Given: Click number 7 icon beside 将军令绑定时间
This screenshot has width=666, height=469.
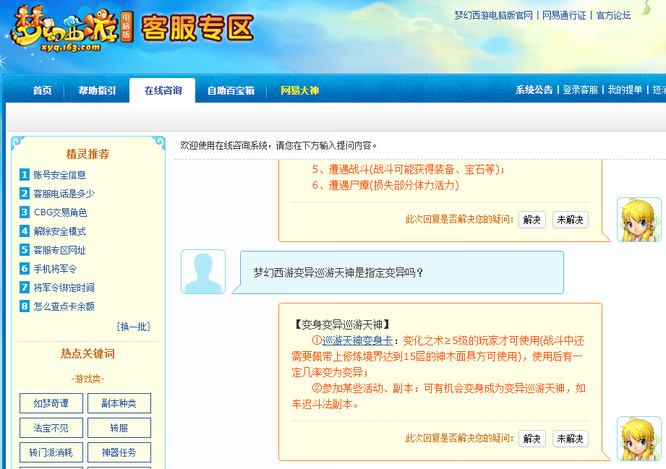Looking at the screenshot, I should [25, 287].
